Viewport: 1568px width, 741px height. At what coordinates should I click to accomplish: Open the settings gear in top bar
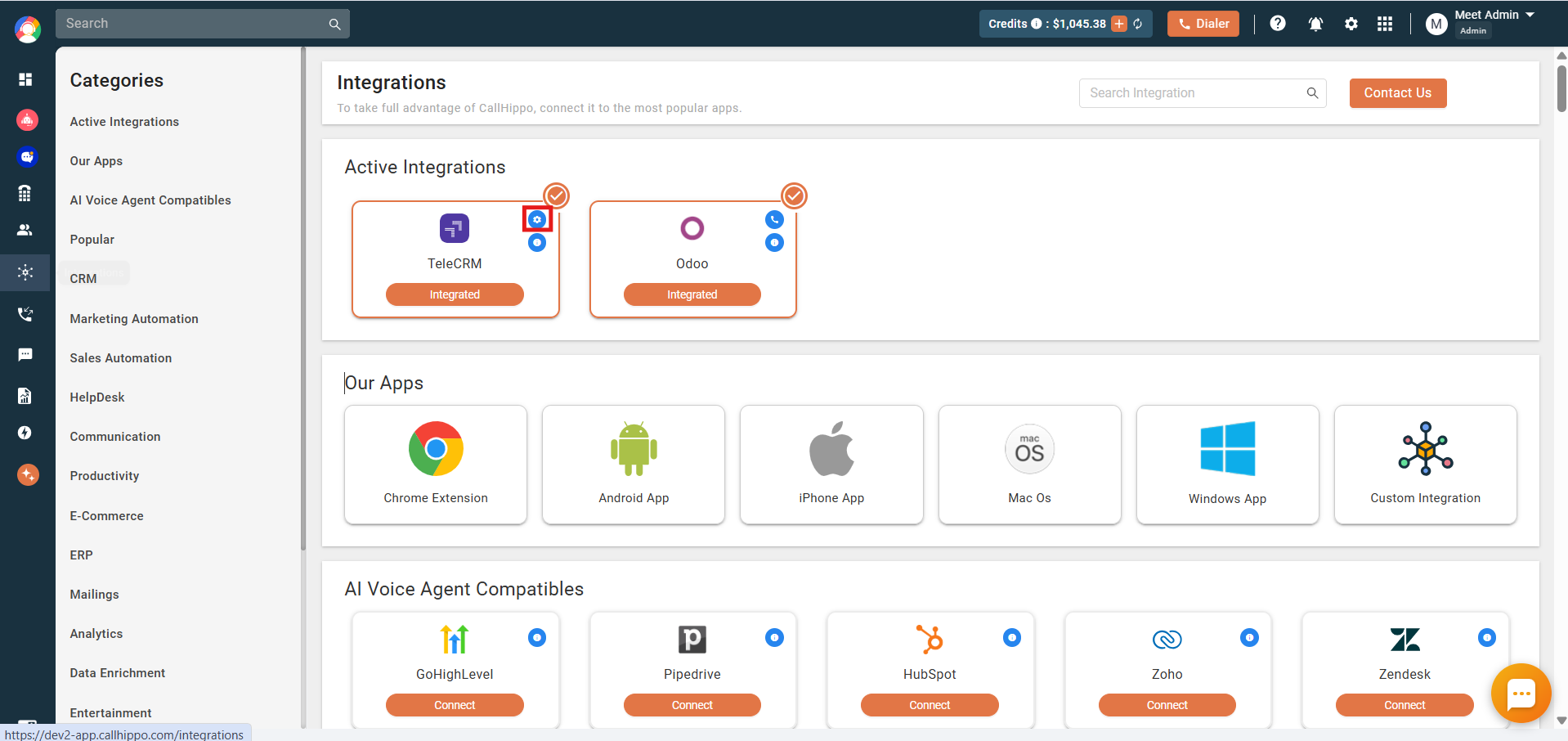pyautogui.click(x=1351, y=24)
